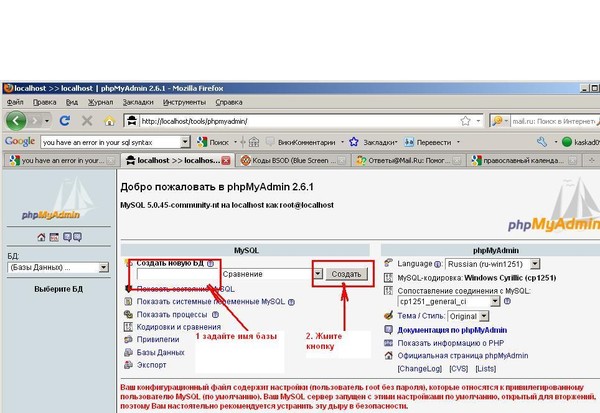This screenshot has width=600, height=413.
Task: Open Показать информацию о PHP link
Action: tap(451, 343)
